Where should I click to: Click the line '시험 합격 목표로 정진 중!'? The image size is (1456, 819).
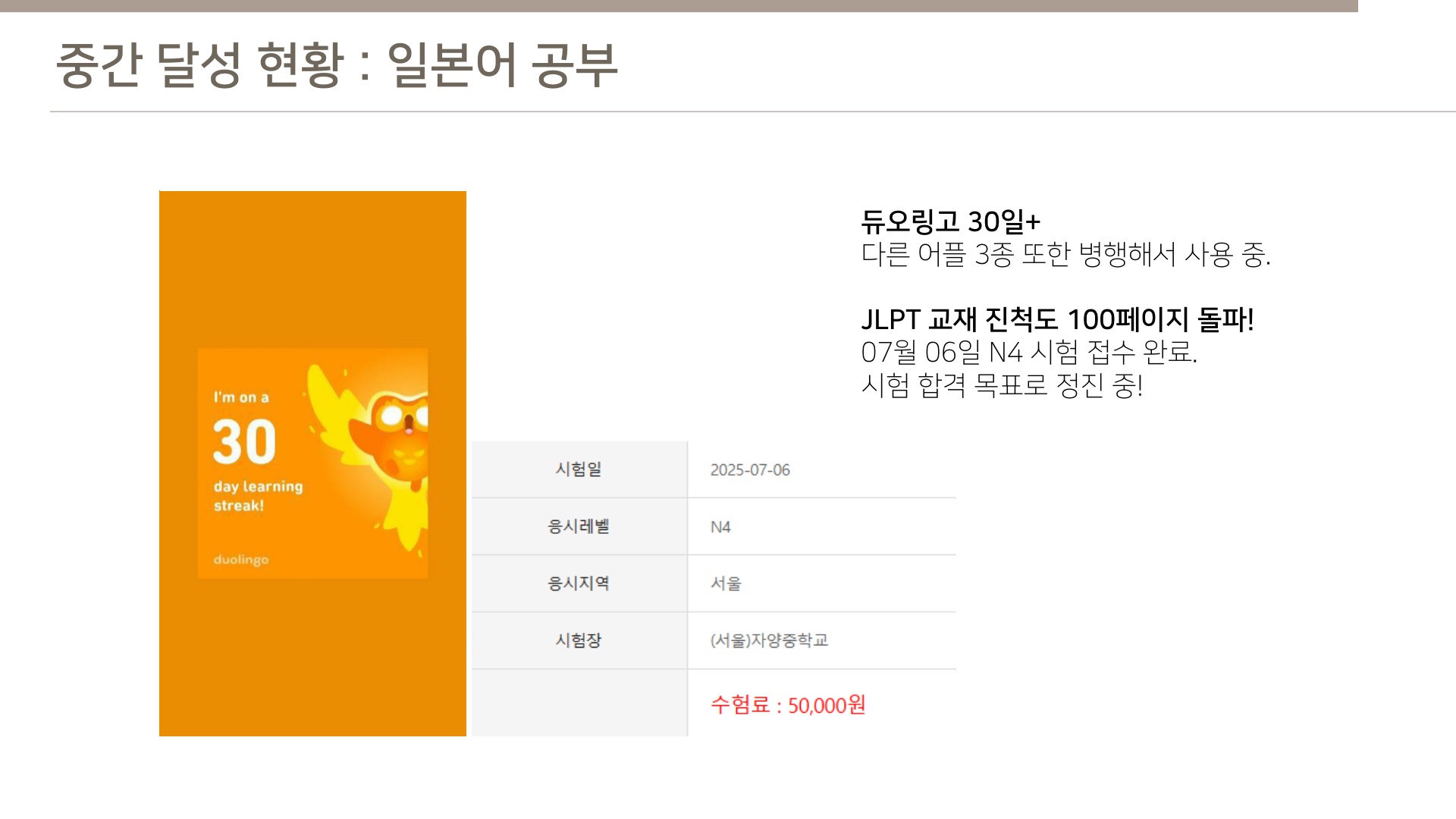1002,385
